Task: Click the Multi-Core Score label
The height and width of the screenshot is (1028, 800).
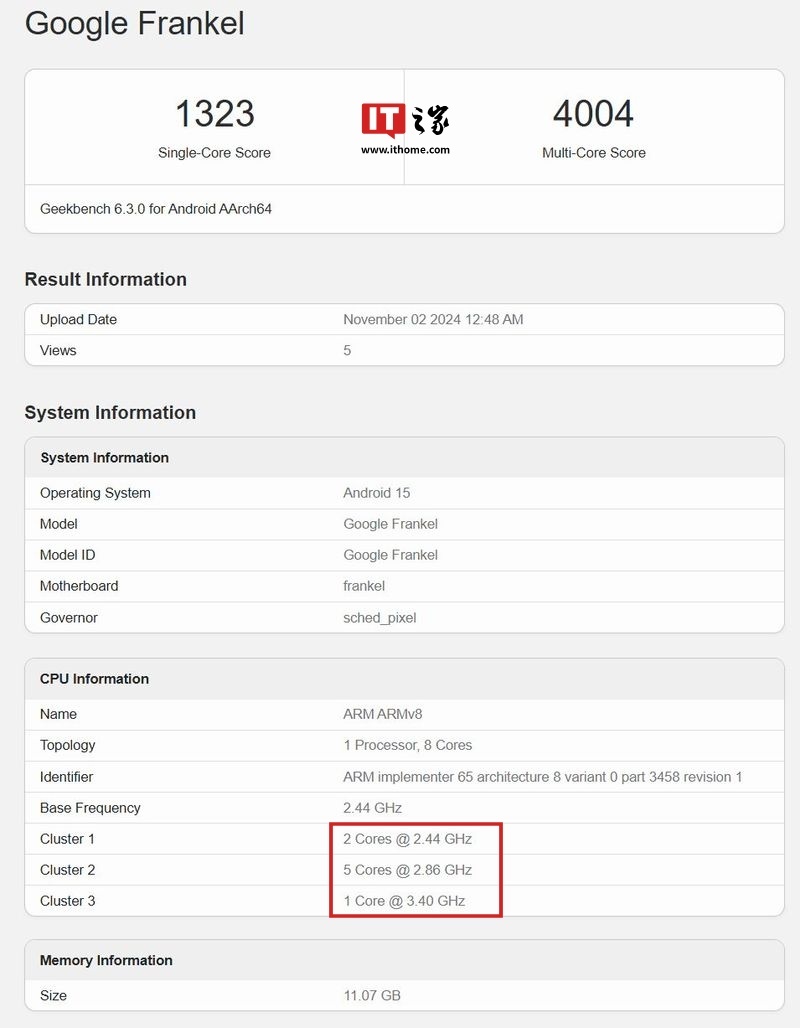Action: (x=593, y=153)
